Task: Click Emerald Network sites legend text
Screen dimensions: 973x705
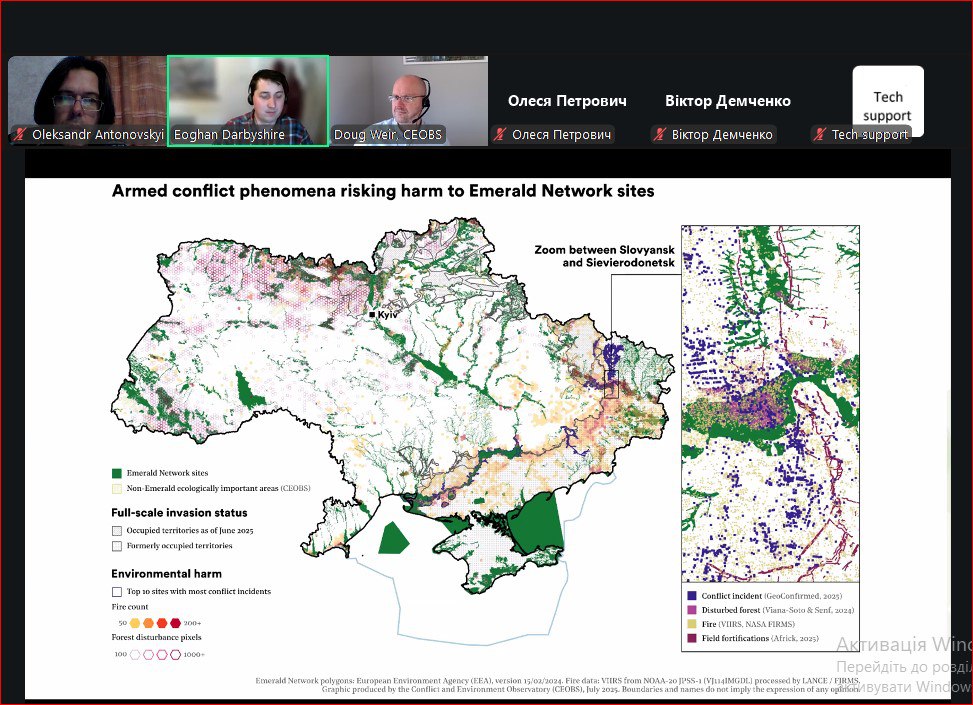Action: click(168, 473)
